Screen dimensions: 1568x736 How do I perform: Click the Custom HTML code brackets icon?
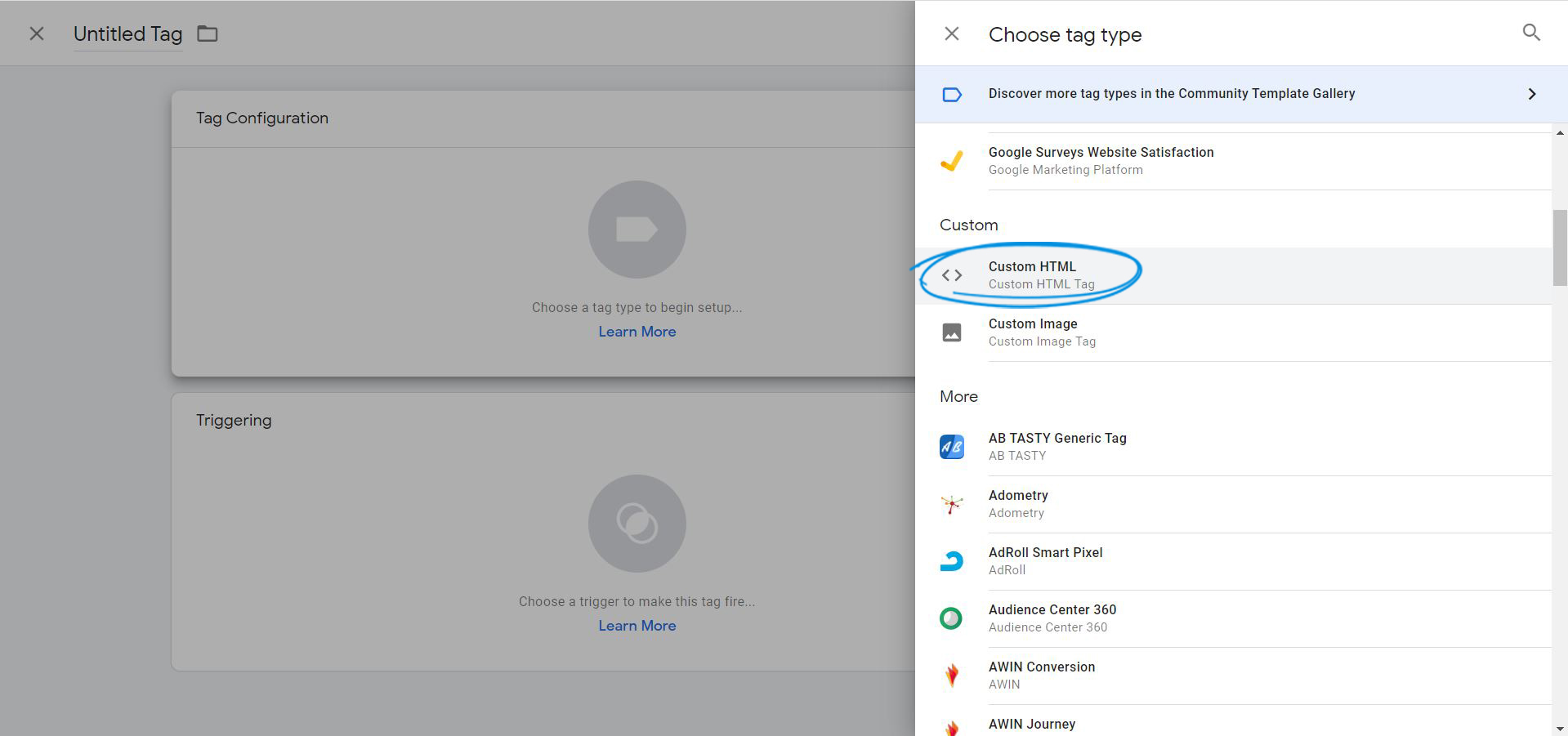(952, 275)
